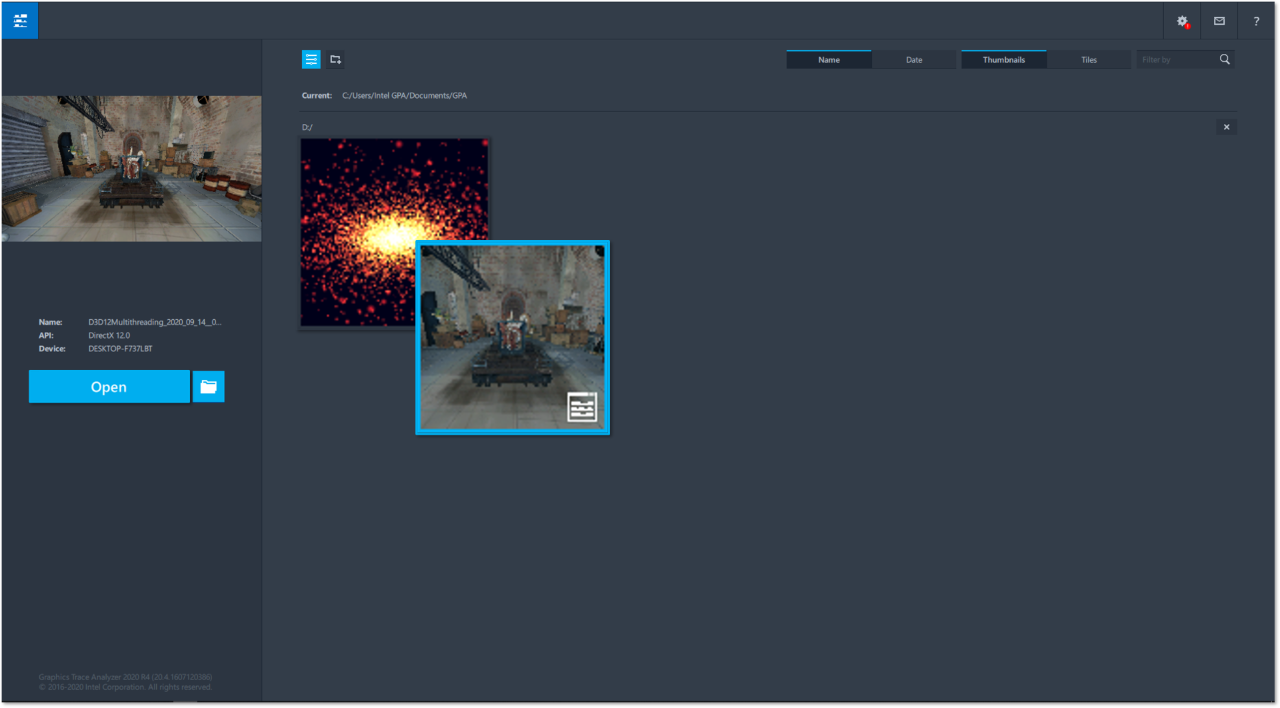Click the magnifier search icon
The height and width of the screenshot is (708, 1280).
[x=1225, y=60]
